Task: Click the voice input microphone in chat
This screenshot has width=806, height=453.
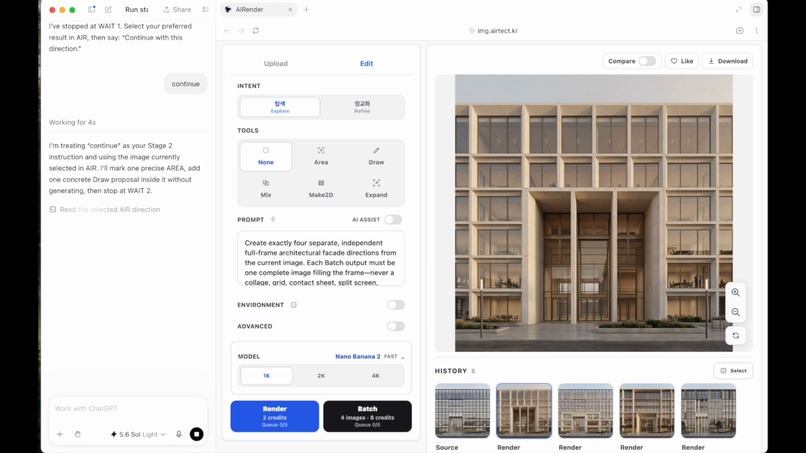Action: pos(178,434)
